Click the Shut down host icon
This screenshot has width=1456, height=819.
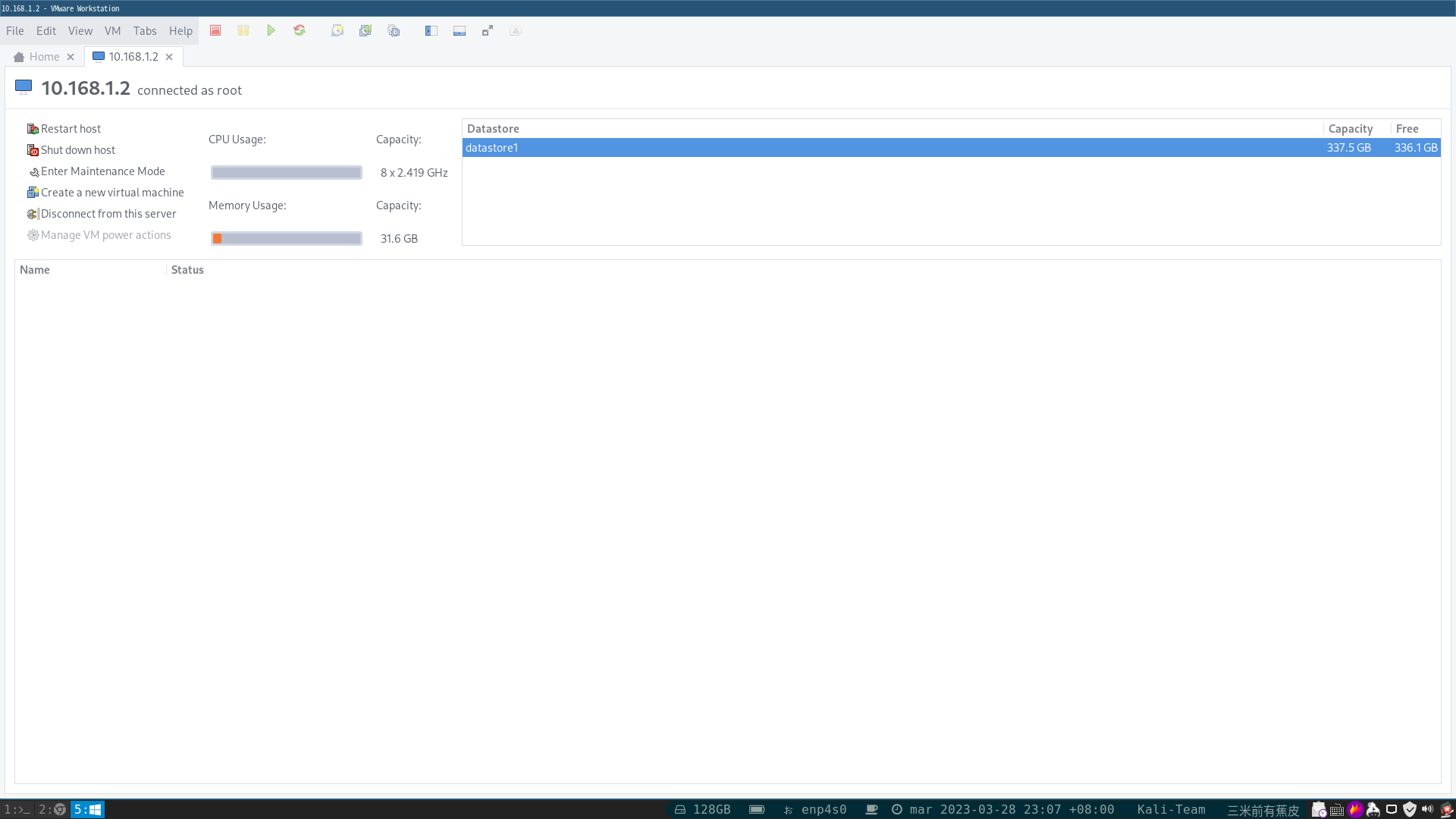[x=33, y=150]
